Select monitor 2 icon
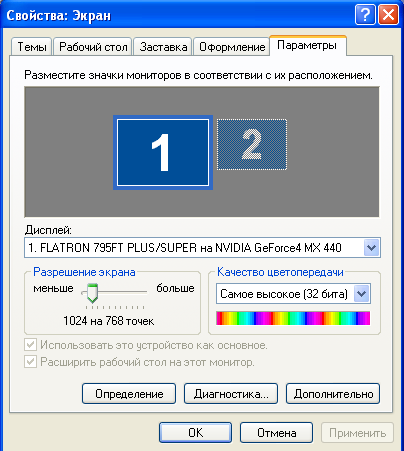404x451 pixels. coord(252,145)
